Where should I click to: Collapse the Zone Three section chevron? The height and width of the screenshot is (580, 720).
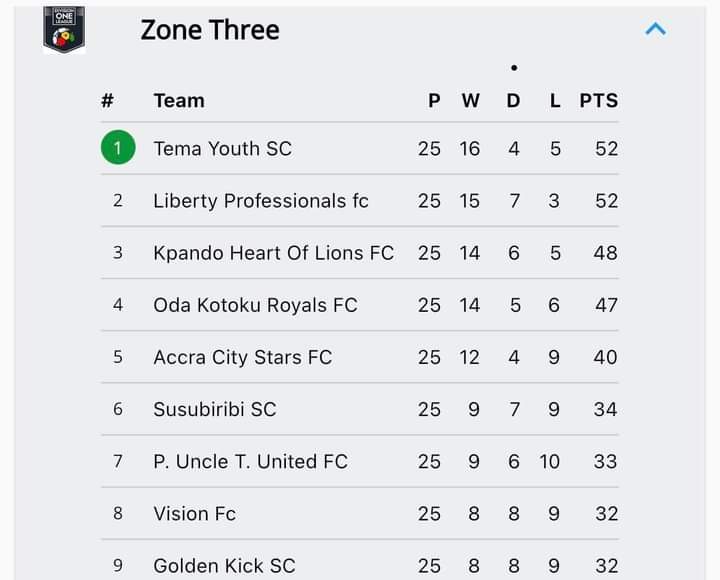pos(655,29)
